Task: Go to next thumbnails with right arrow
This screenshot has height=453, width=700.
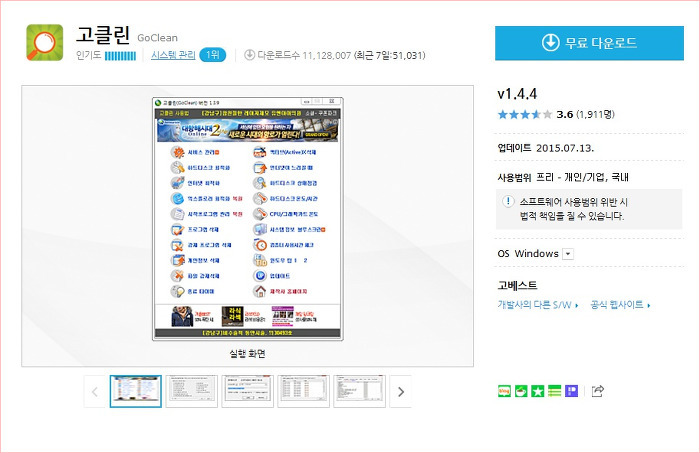Action: tap(400, 391)
